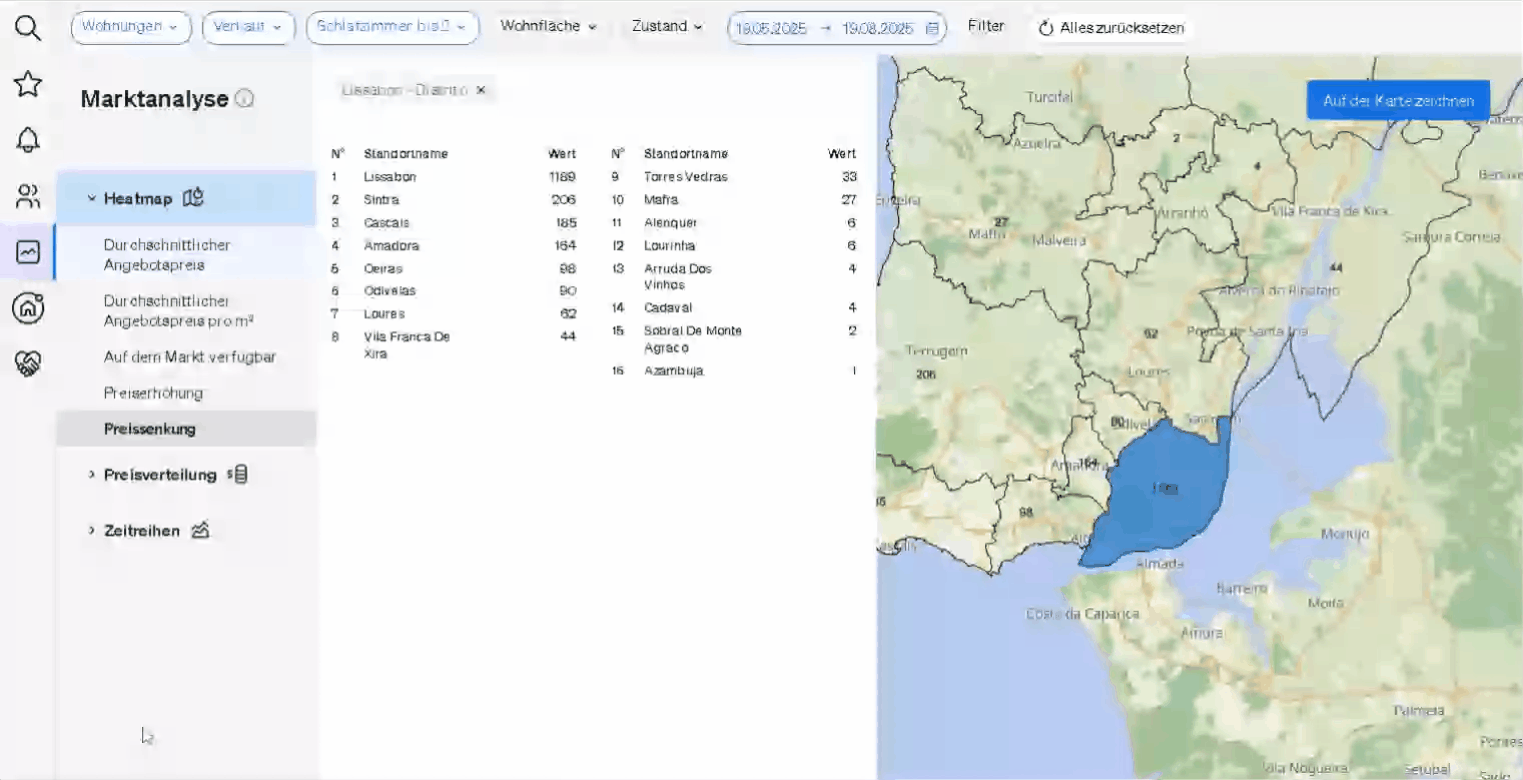Click Auf der Karte zeichnen button
The height and width of the screenshot is (780, 1523).
pyautogui.click(x=1397, y=101)
